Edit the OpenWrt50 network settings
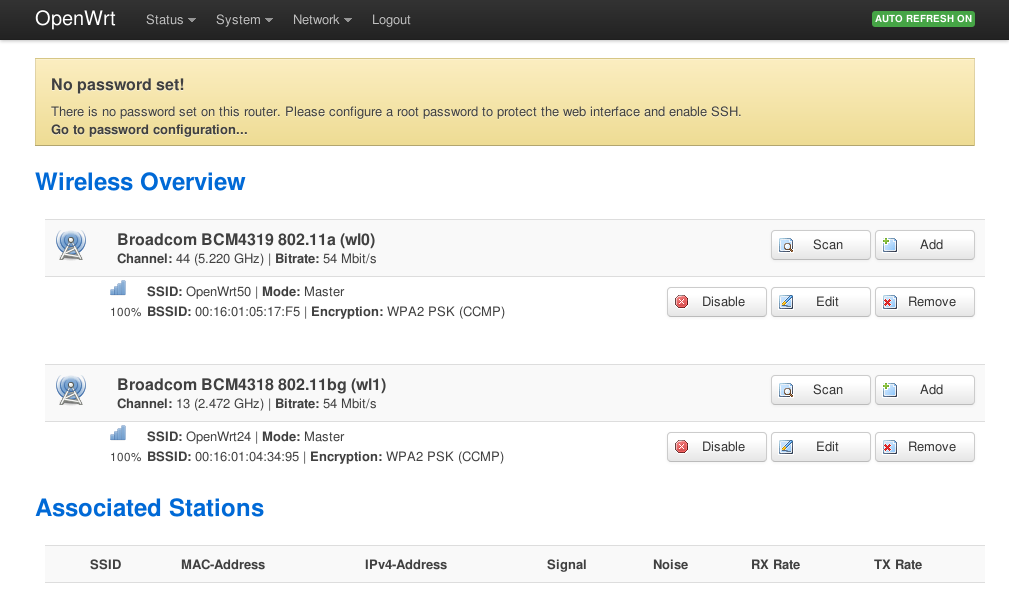 tap(820, 302)
